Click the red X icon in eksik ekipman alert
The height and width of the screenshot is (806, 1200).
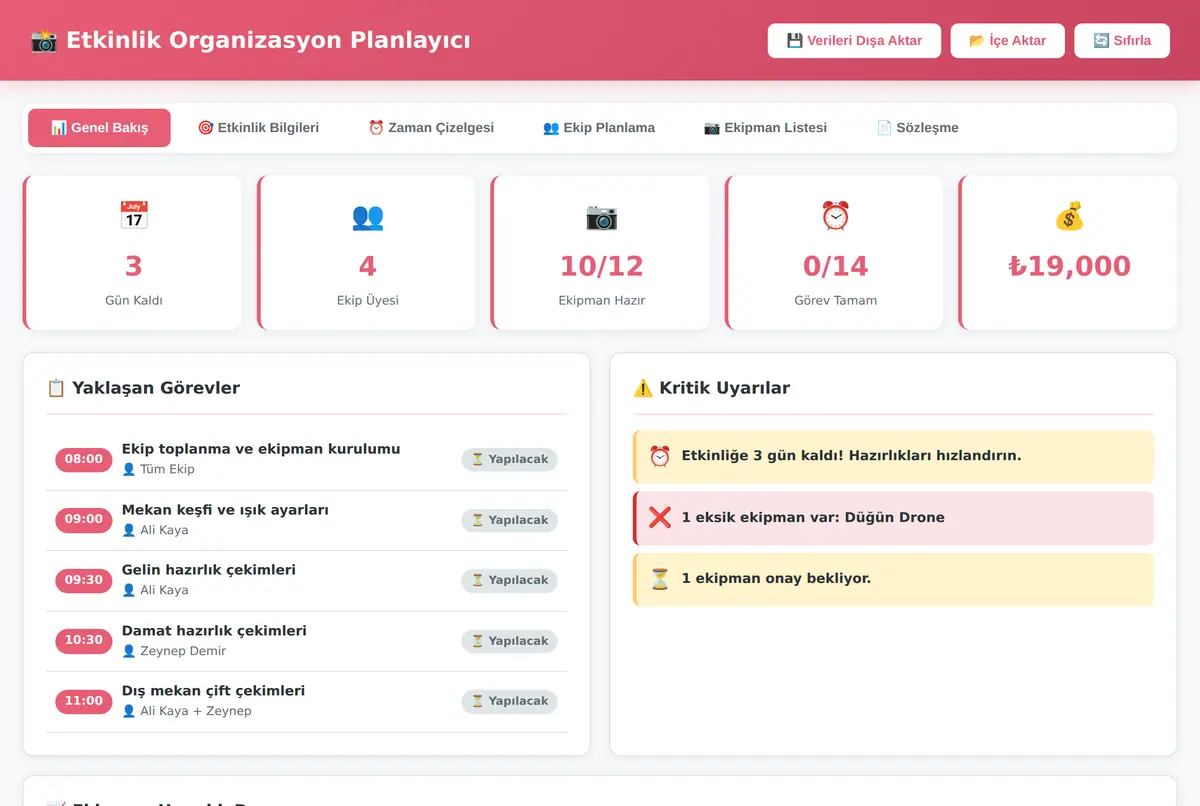[660, 518]
